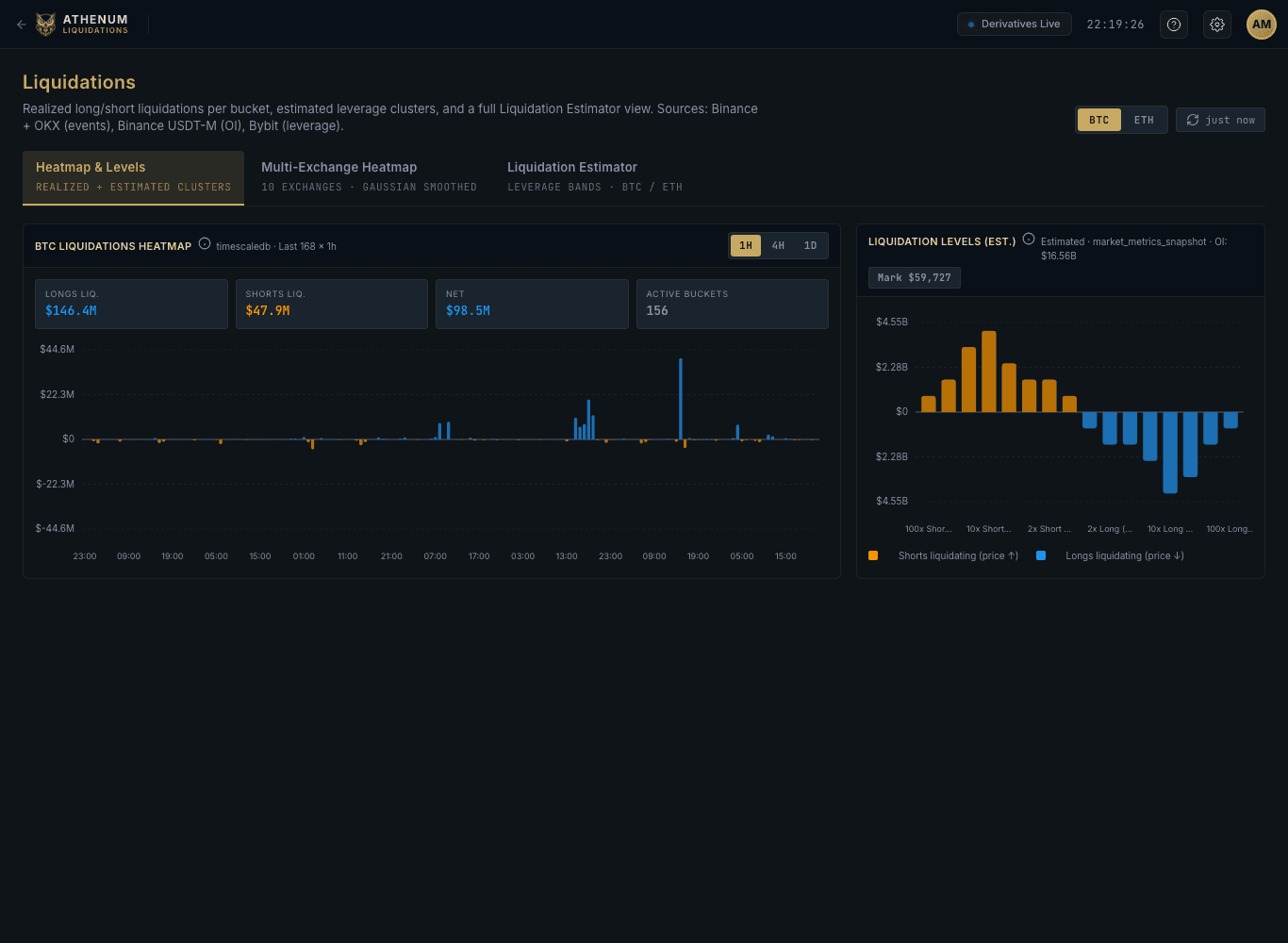1288x943 pixels.
Task: Click the Shorts Liq. $47.9M card
Action: [x=332, y=304]
